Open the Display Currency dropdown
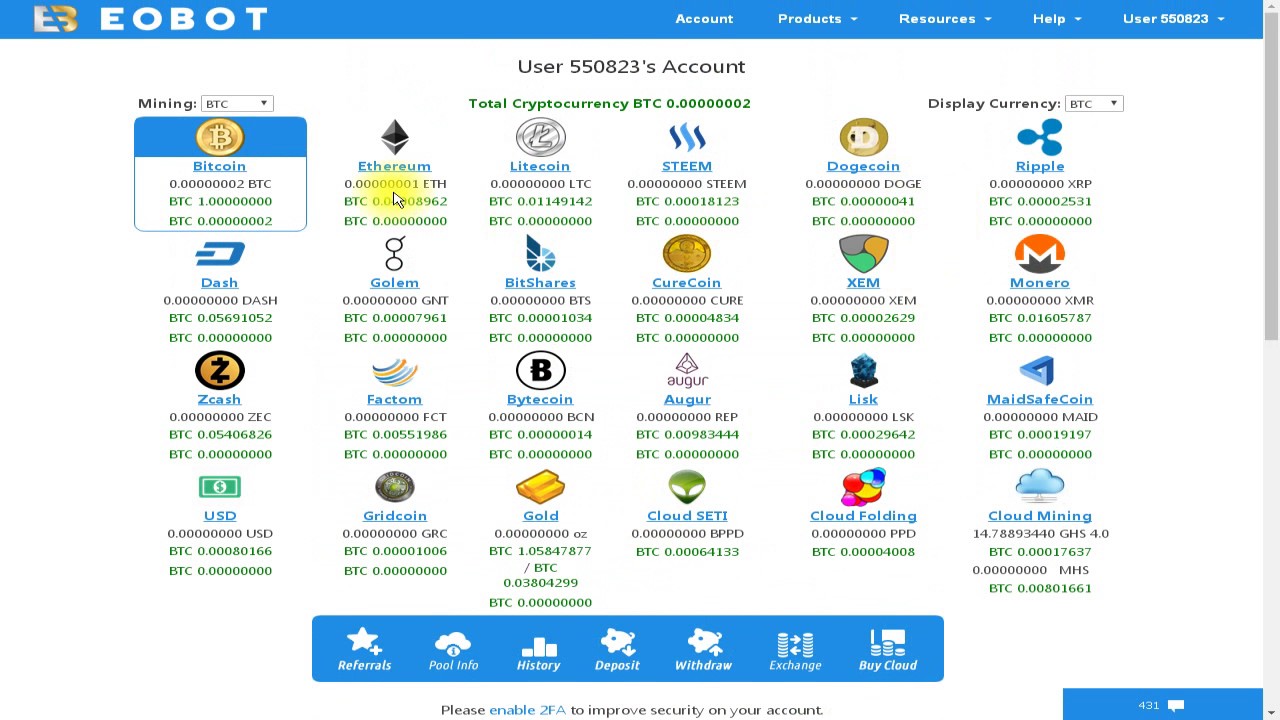Image resolution: width=1280 pixels, height=720 pixels. click(x=1094, y=104)
